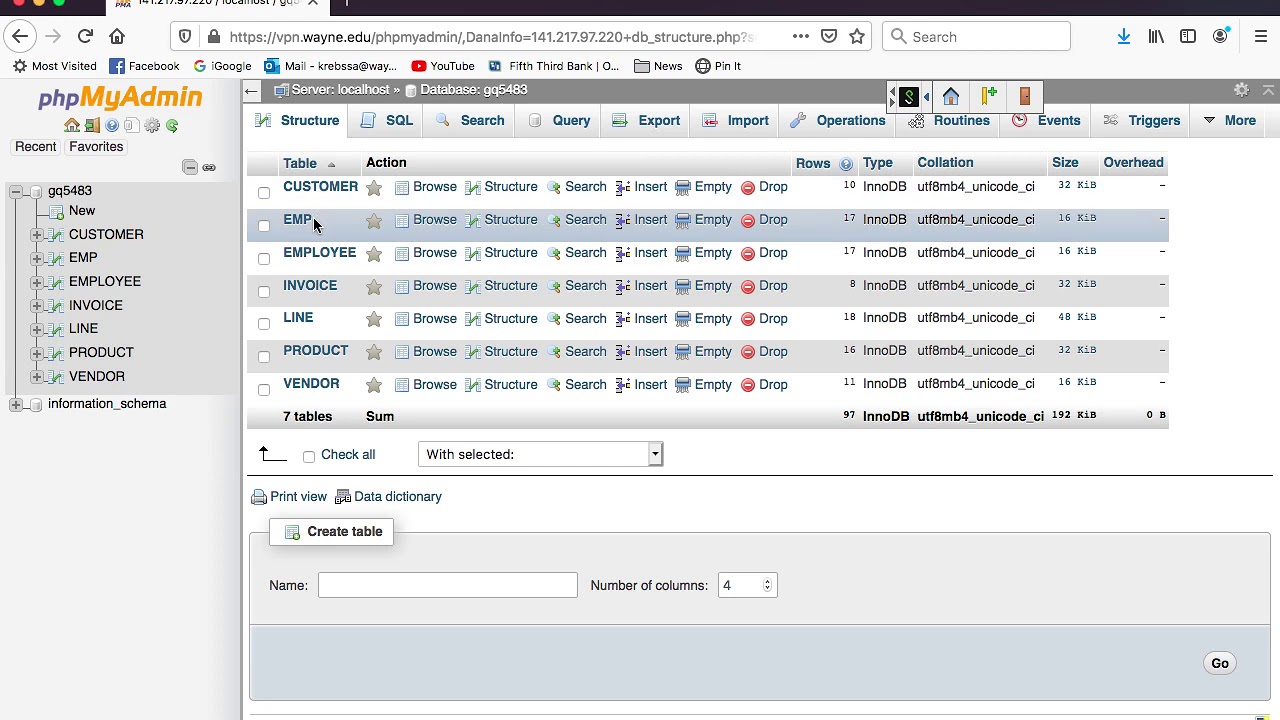Expand the EMP tree node
This screenshot has height=720, width=1280.
point(37,258)
